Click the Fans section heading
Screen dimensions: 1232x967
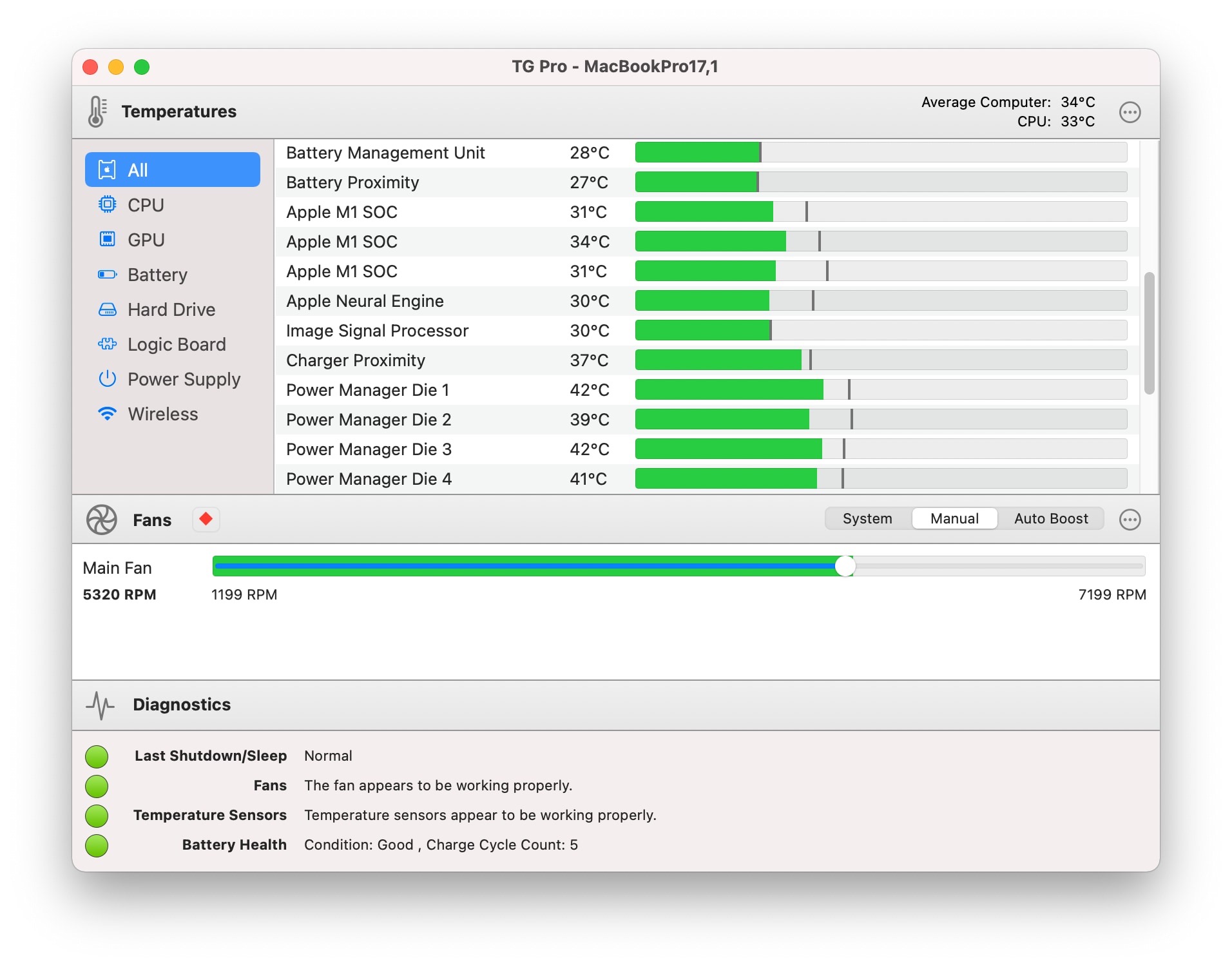click(x=152, y=520)
